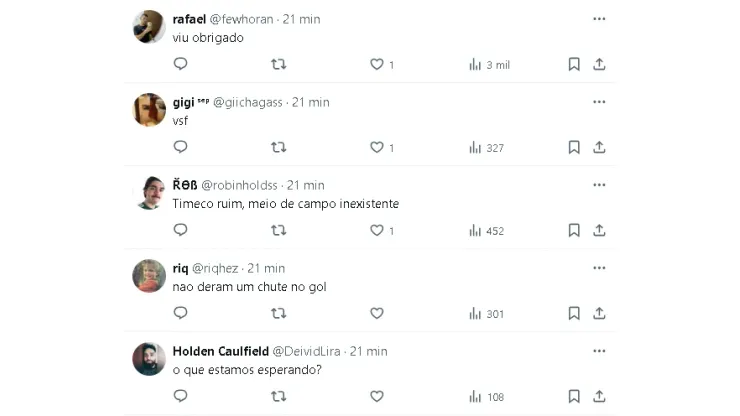Share gigi's tweet
The image size is (740, 416).
599,147
